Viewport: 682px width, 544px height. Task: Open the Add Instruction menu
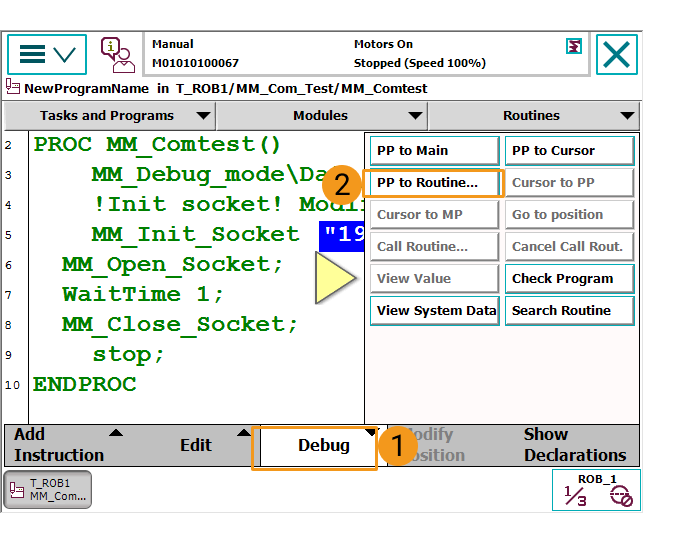pyautogui.click(x=62, y=445)
